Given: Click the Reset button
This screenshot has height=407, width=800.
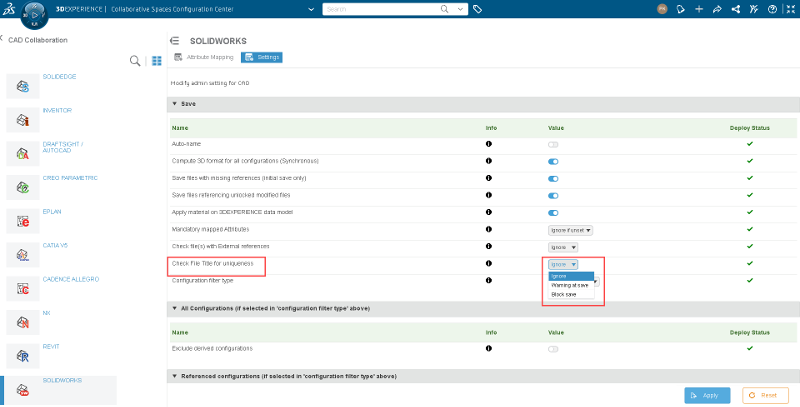Looking at the screenshot, I should pyautogui.click(x=765, y=395).
